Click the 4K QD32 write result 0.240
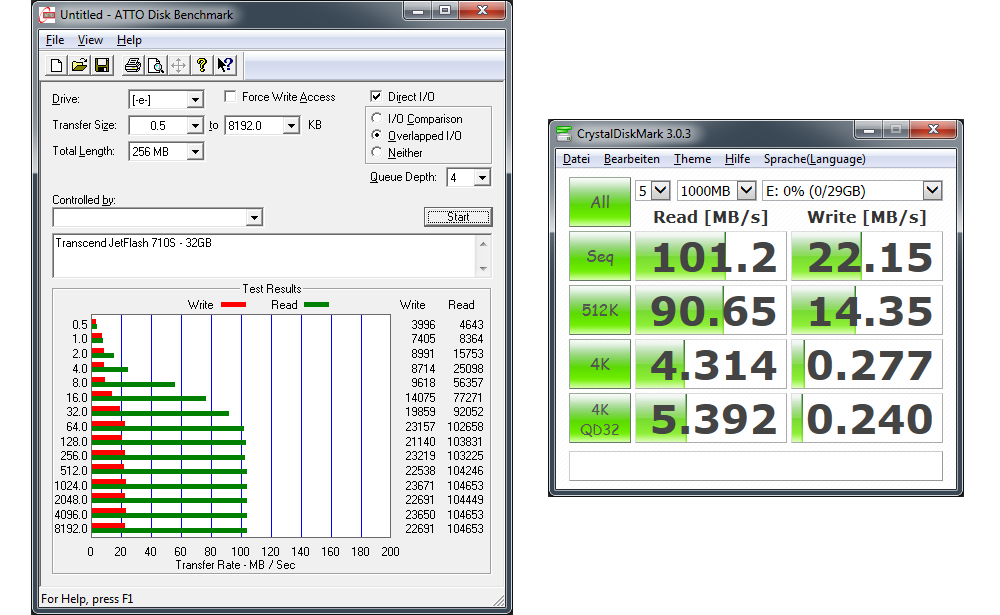Viewport: 1000px width, 615px height. click(x=867, y=418)
